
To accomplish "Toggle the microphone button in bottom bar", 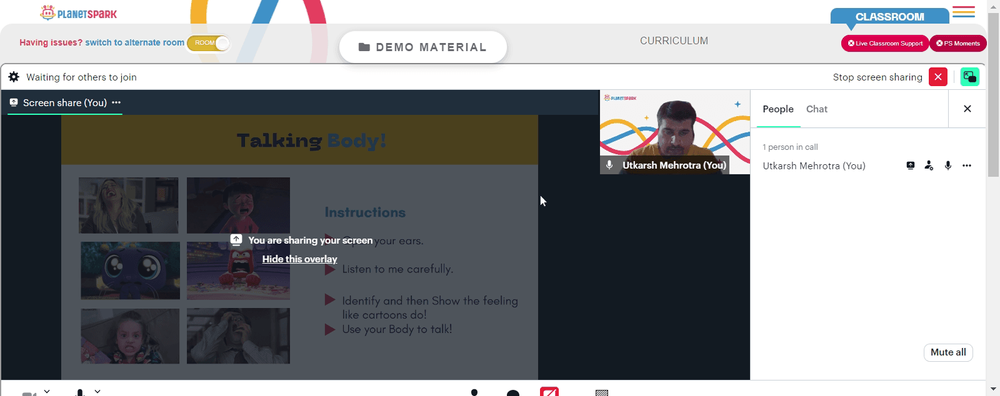I will coord(80,393).
